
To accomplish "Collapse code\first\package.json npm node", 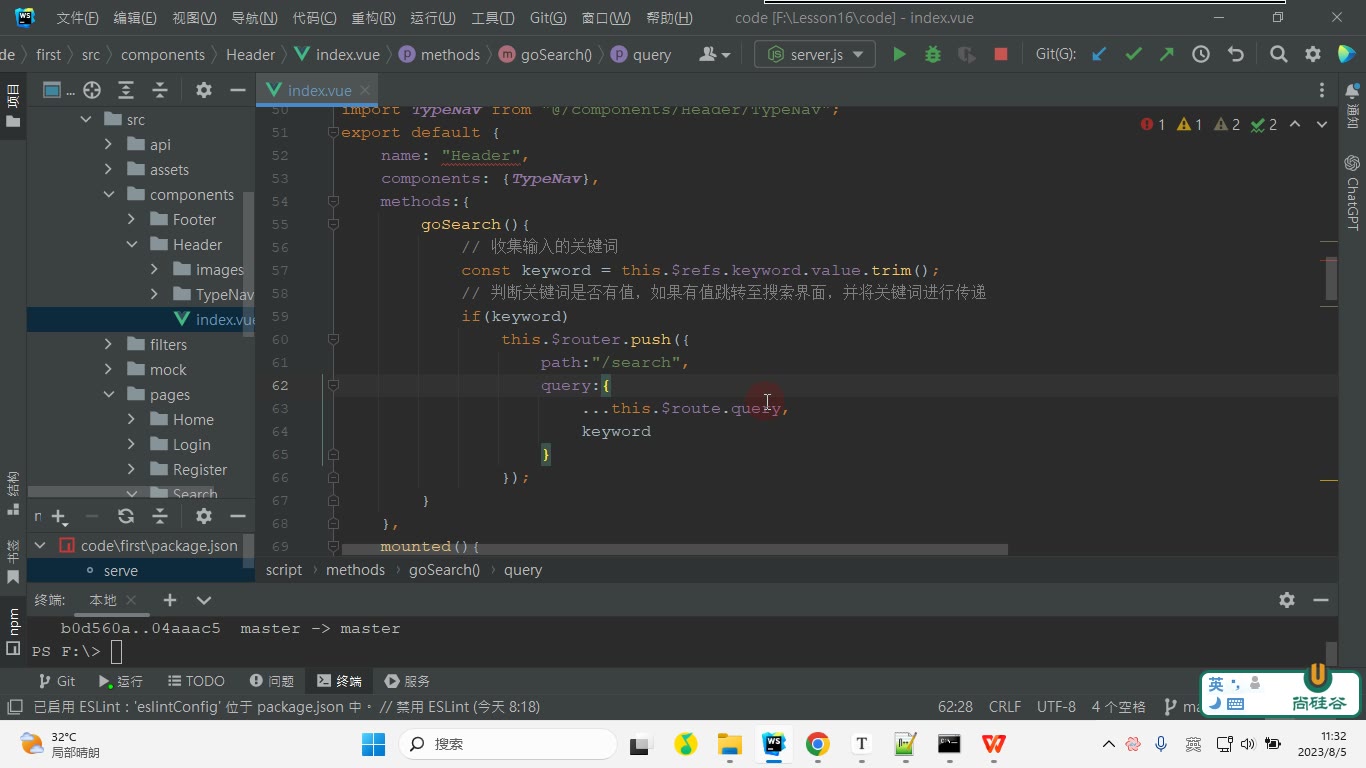I will 41,546.
